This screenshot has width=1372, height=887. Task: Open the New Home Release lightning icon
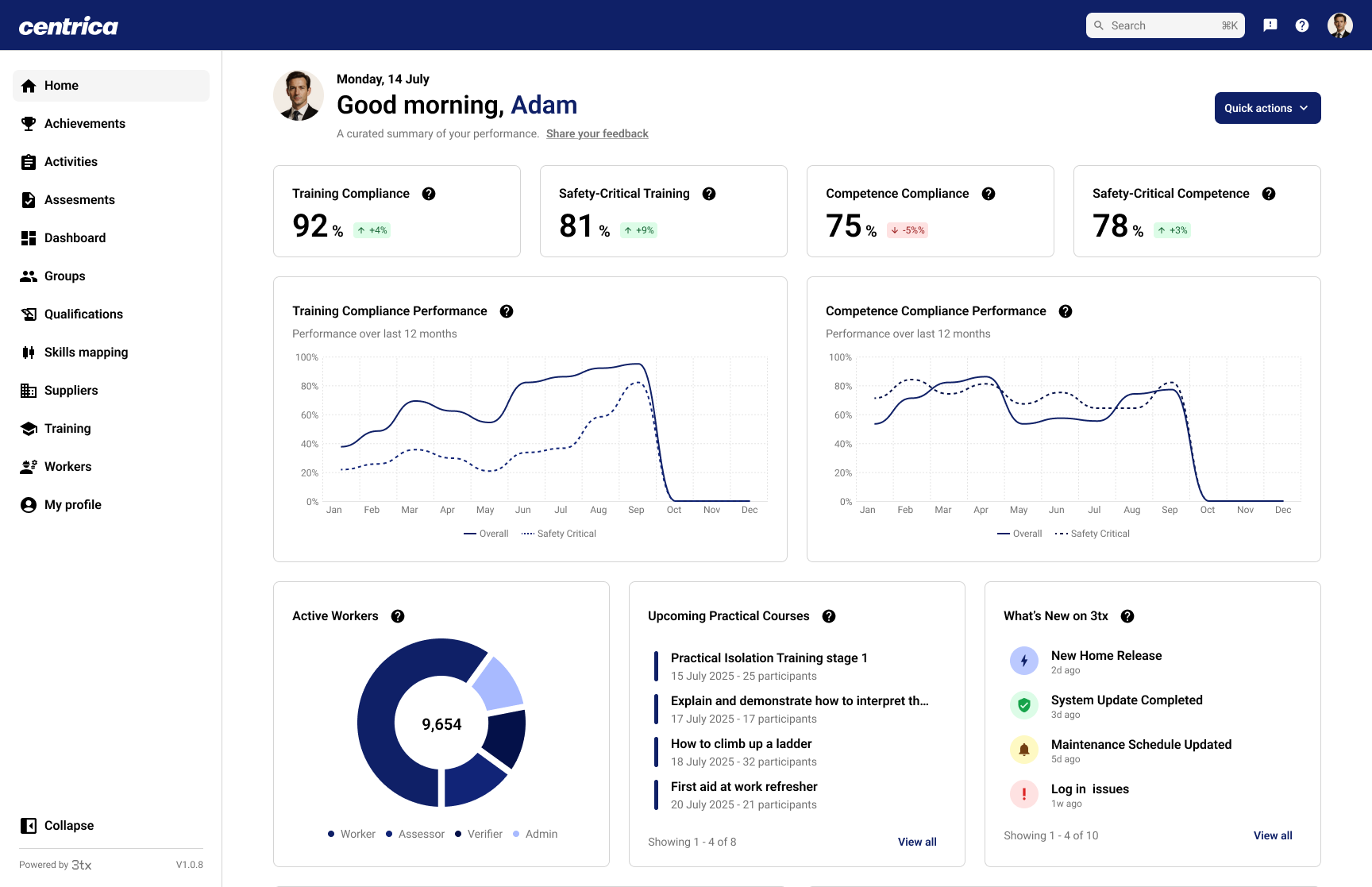tap(1024, 661)
